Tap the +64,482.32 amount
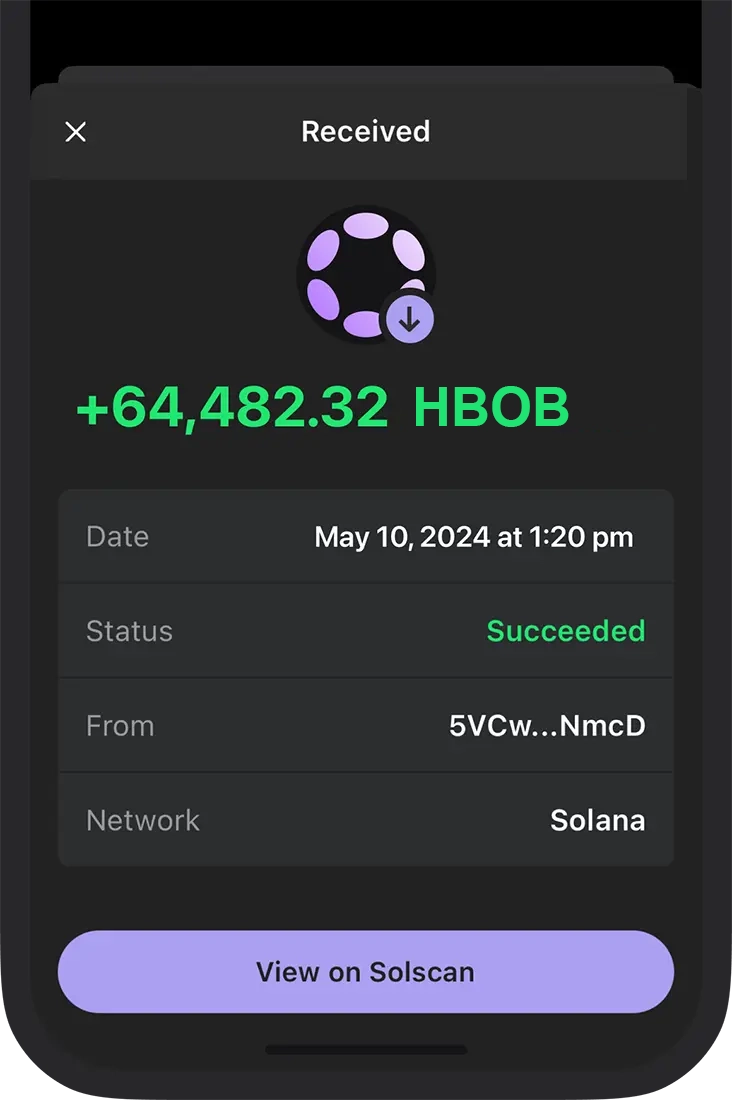Image resolution: width=732 pixels, height=1100 pixels. coord(232,407)
